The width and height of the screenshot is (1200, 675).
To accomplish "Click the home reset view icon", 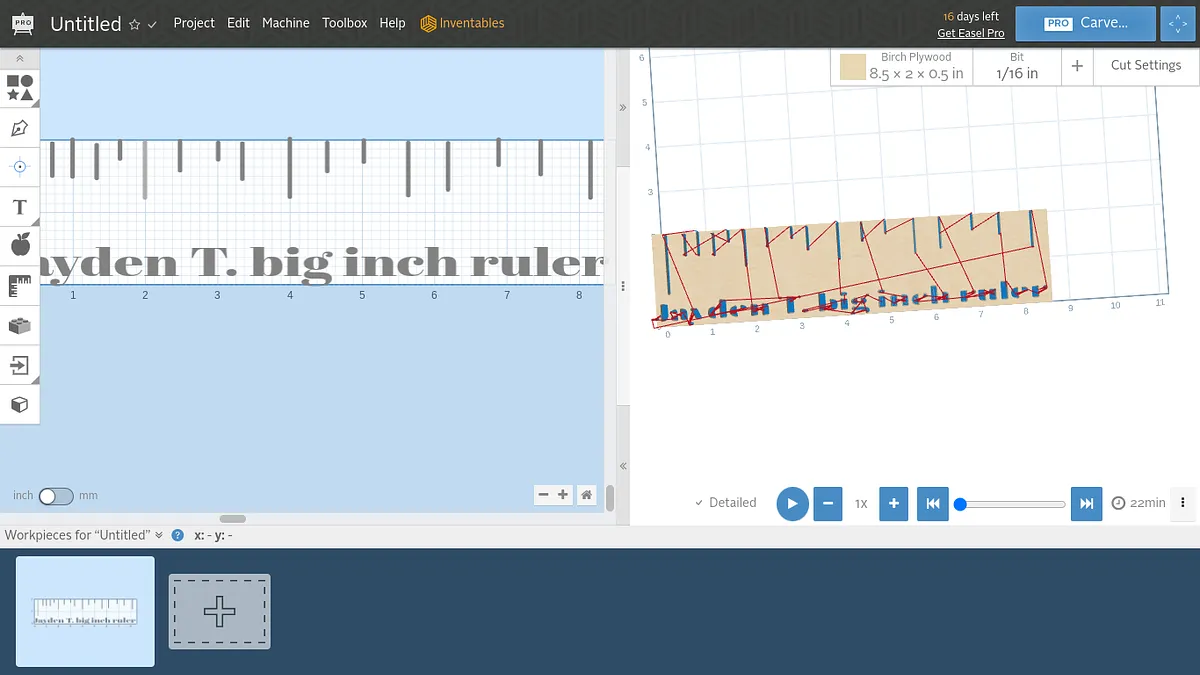I will (587, 495).
